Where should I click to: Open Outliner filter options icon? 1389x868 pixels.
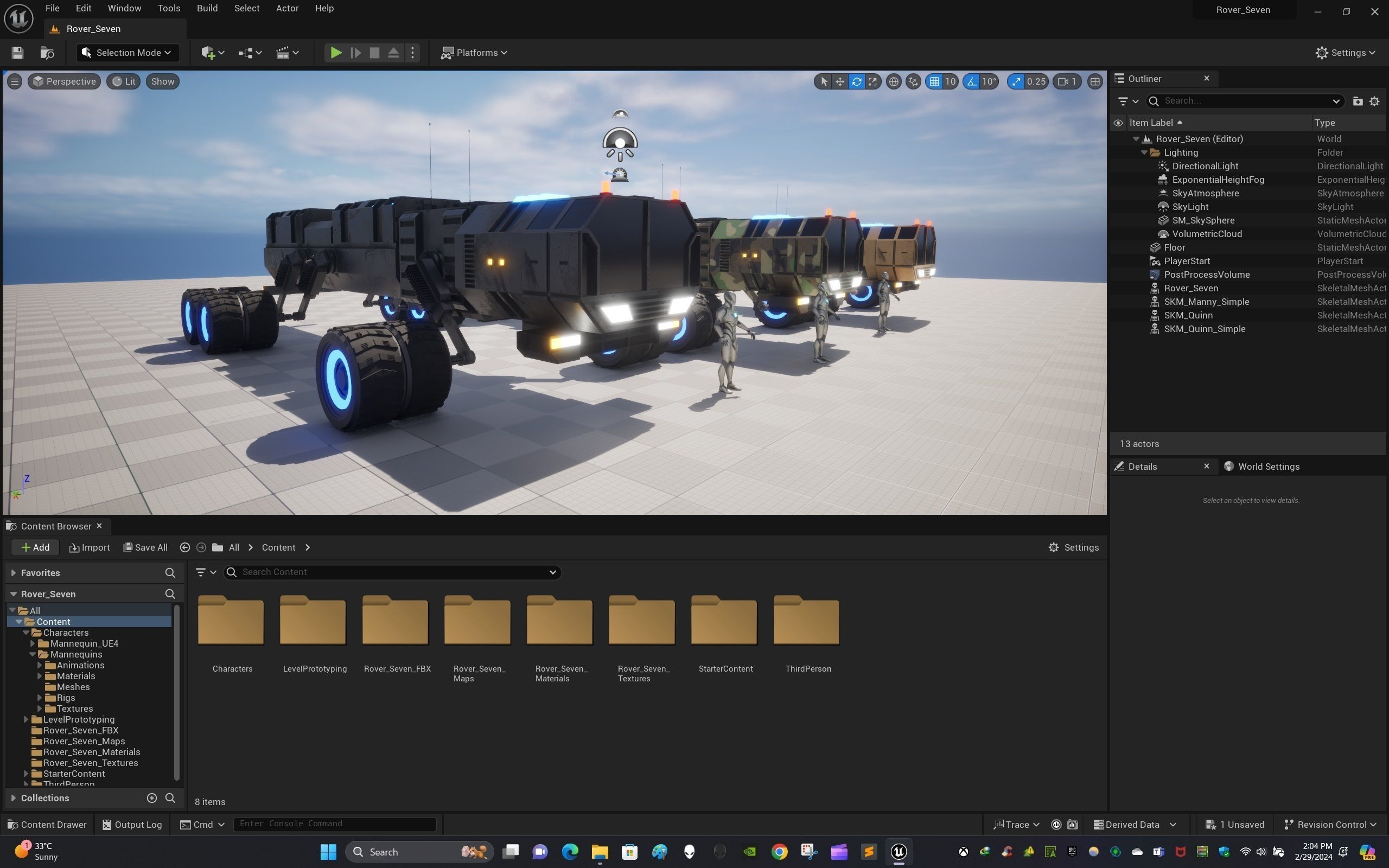[1128, 101]
